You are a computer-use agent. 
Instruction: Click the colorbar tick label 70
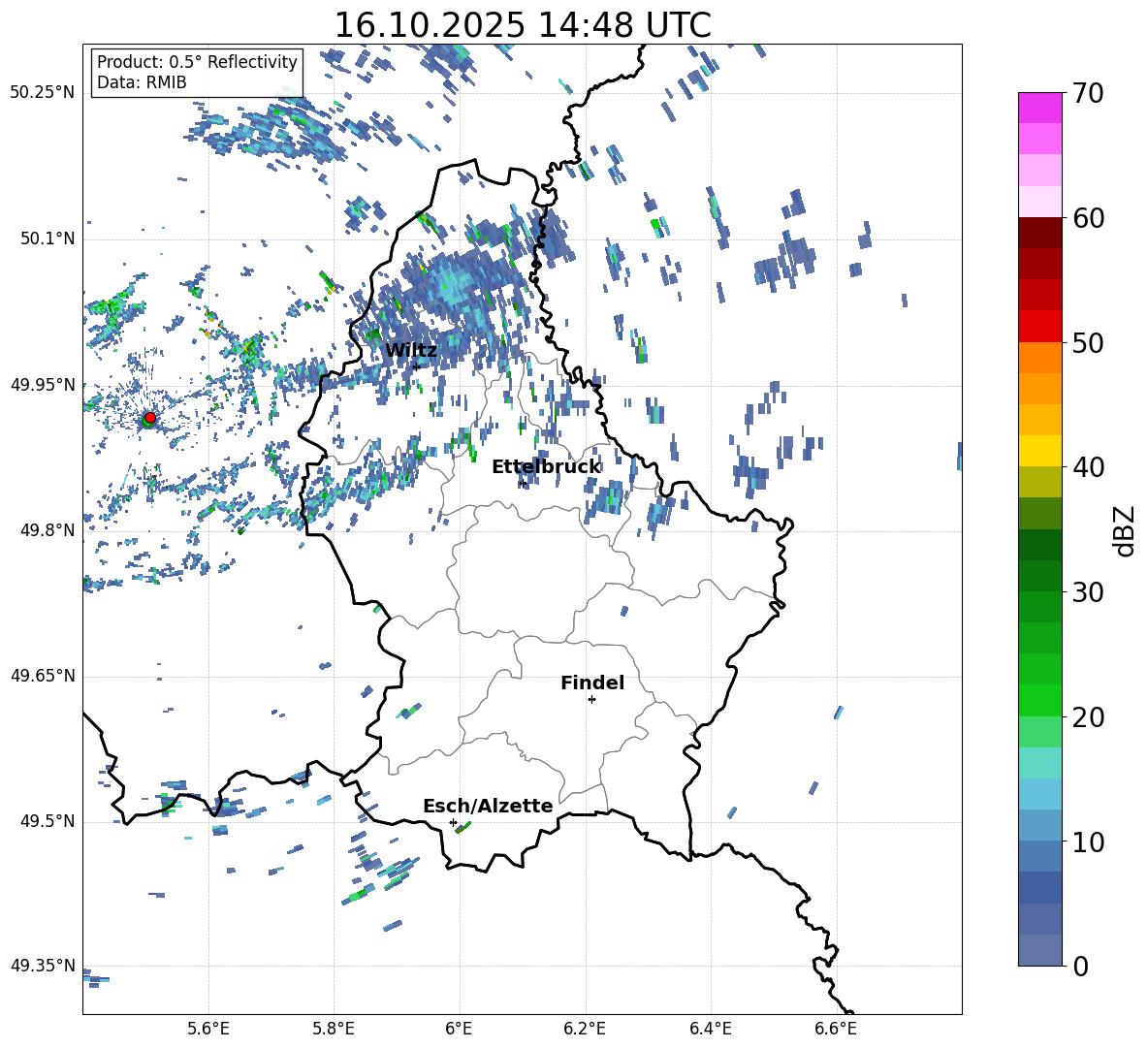[1088, 94]
